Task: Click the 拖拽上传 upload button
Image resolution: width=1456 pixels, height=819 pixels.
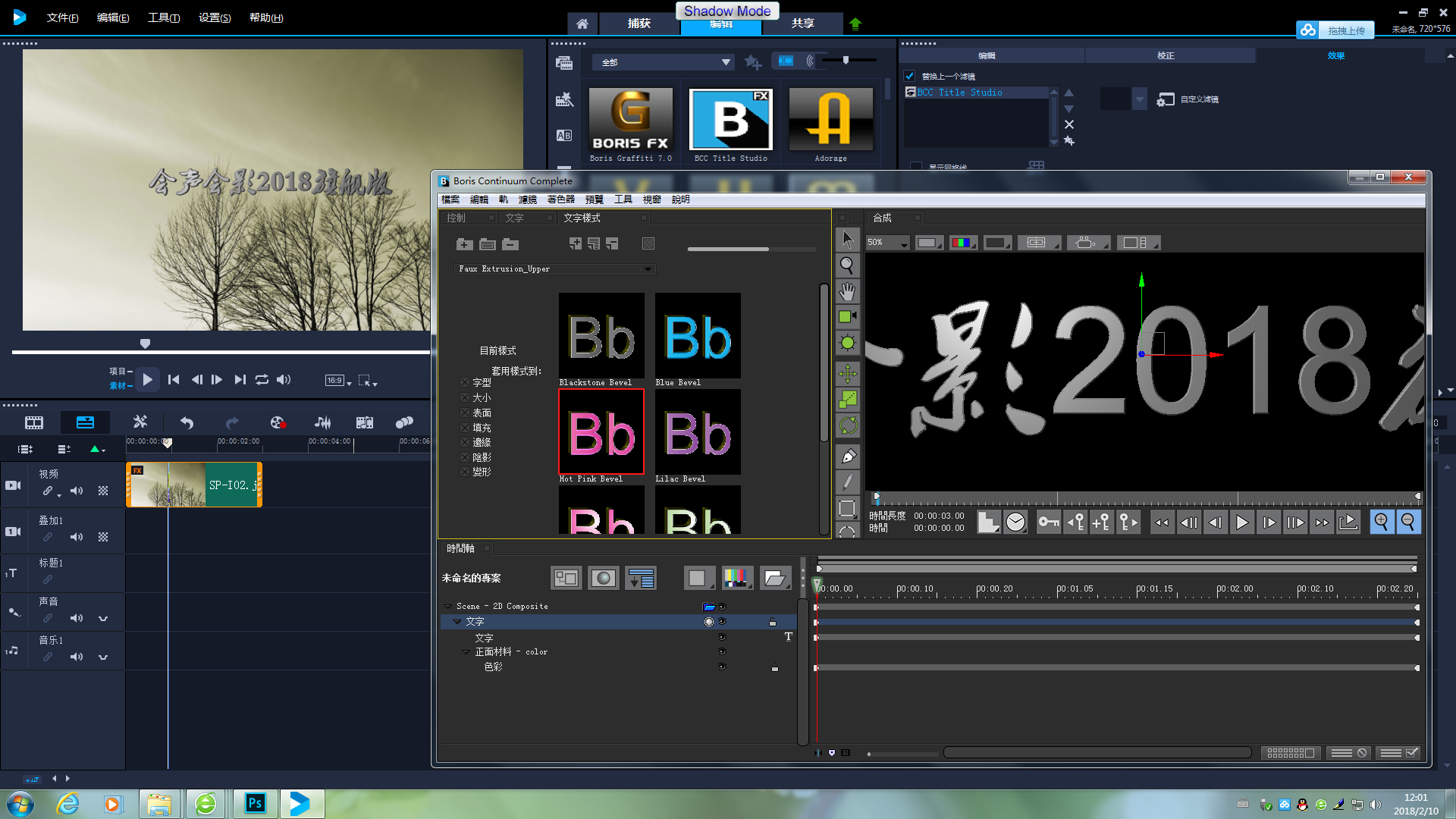Action: click(1335, 30)
